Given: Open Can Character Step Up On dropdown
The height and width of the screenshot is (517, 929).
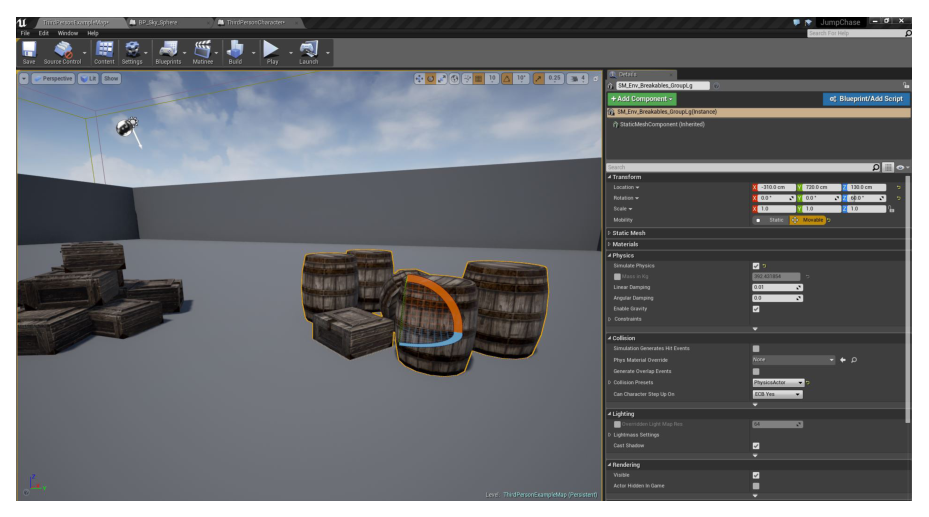Looking at the screenshot, I should (777, 394).
